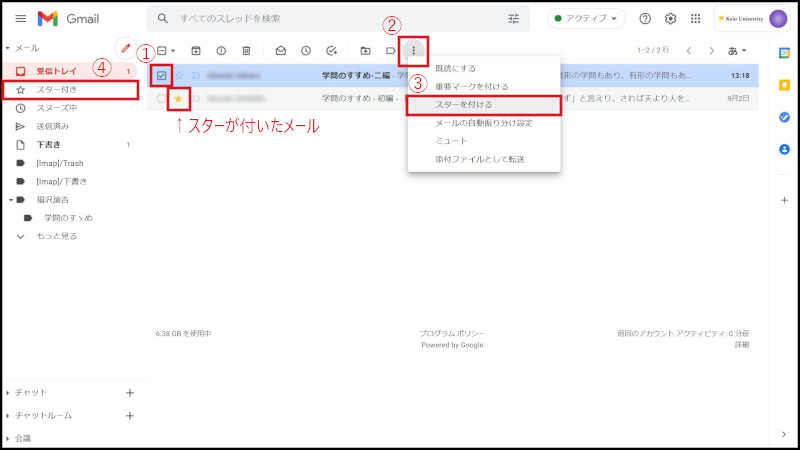The image size is (800, 450).
Task: Uncheck the first email's checkbox
Action: point(162,75)
